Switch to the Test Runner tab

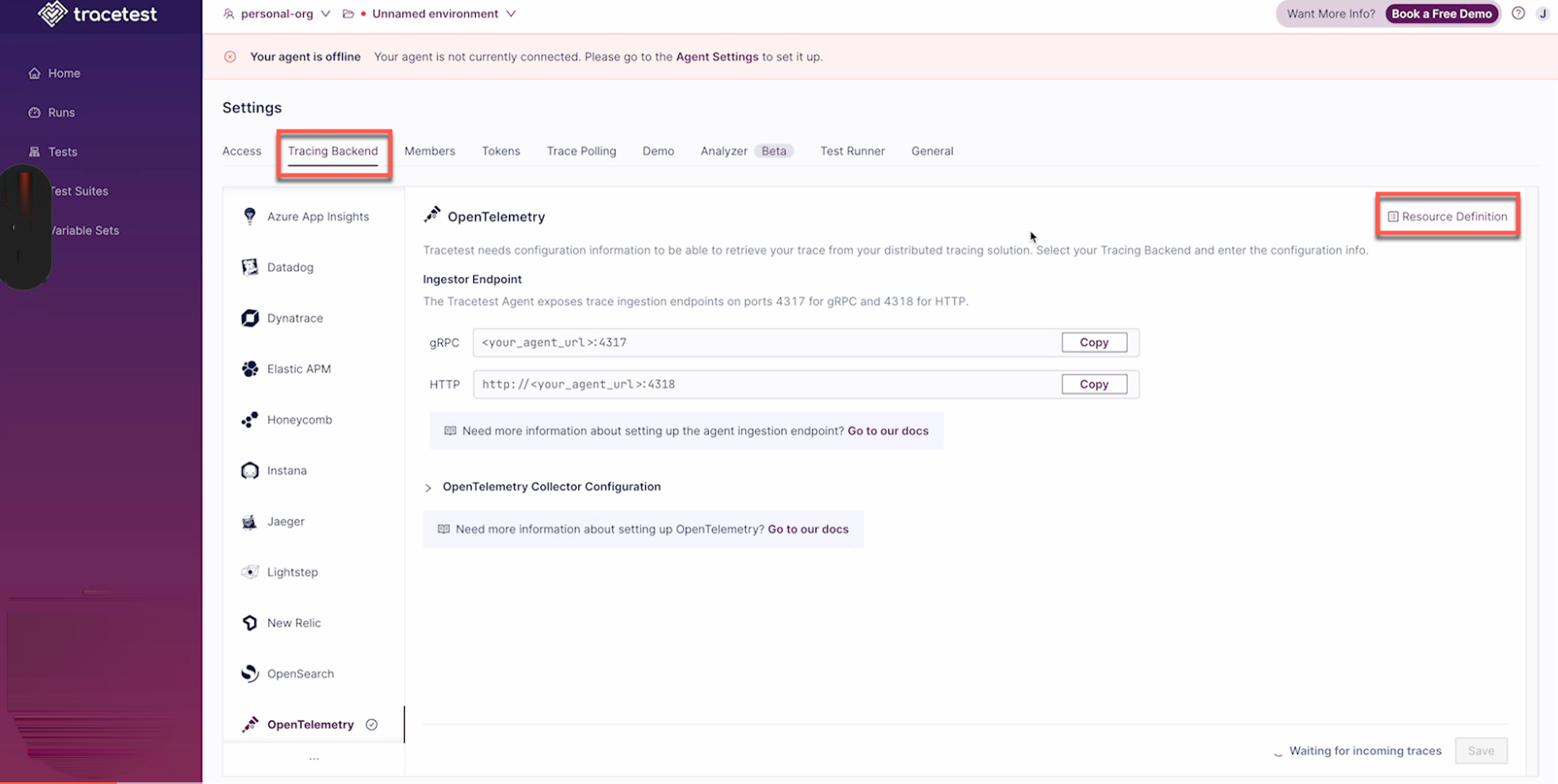tap(853, 151)
